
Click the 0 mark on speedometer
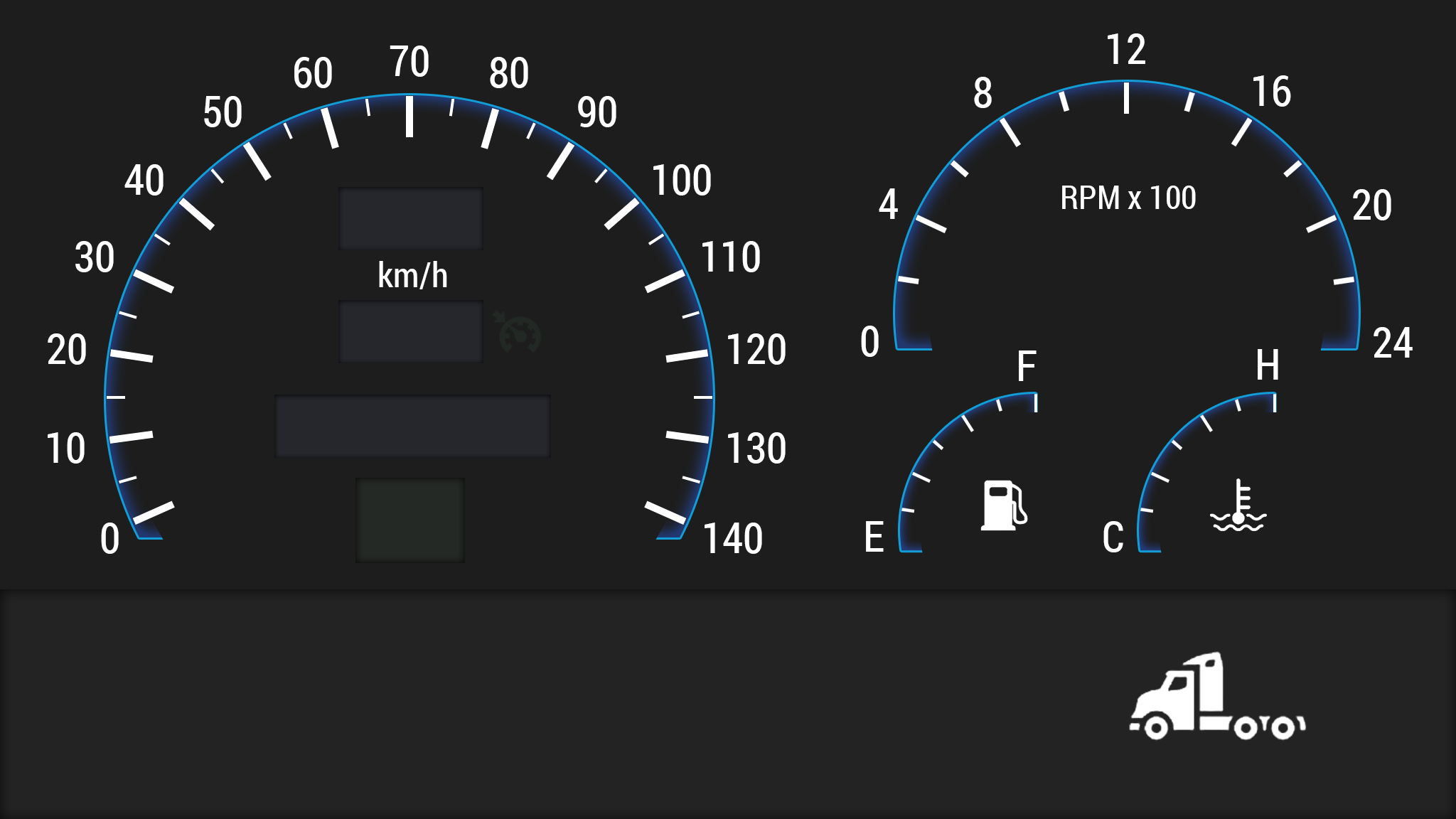click(110, 539)
